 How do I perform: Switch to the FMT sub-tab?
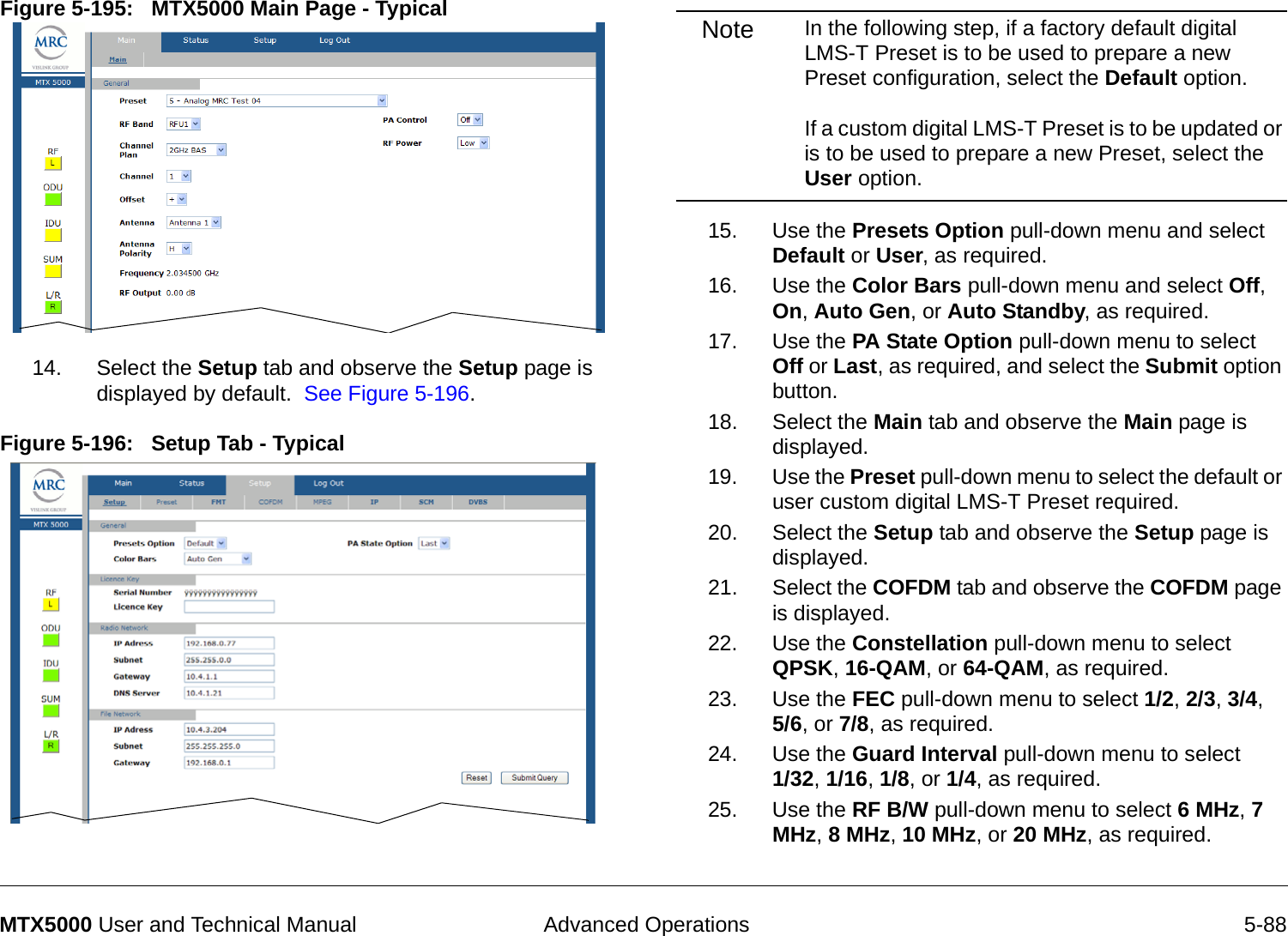click(219, 502)
